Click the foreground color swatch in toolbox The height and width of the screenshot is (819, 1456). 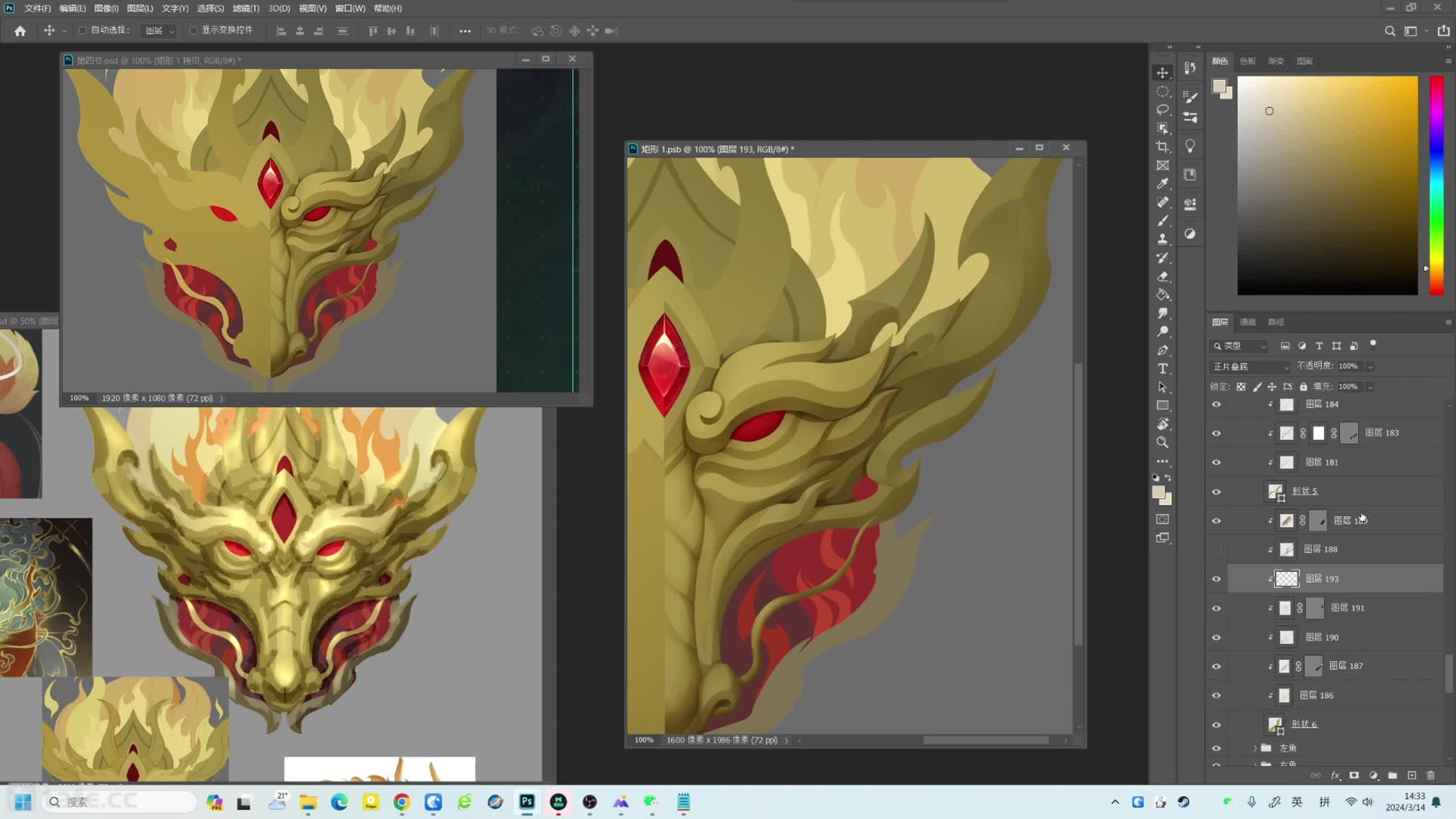[1159, 492]
